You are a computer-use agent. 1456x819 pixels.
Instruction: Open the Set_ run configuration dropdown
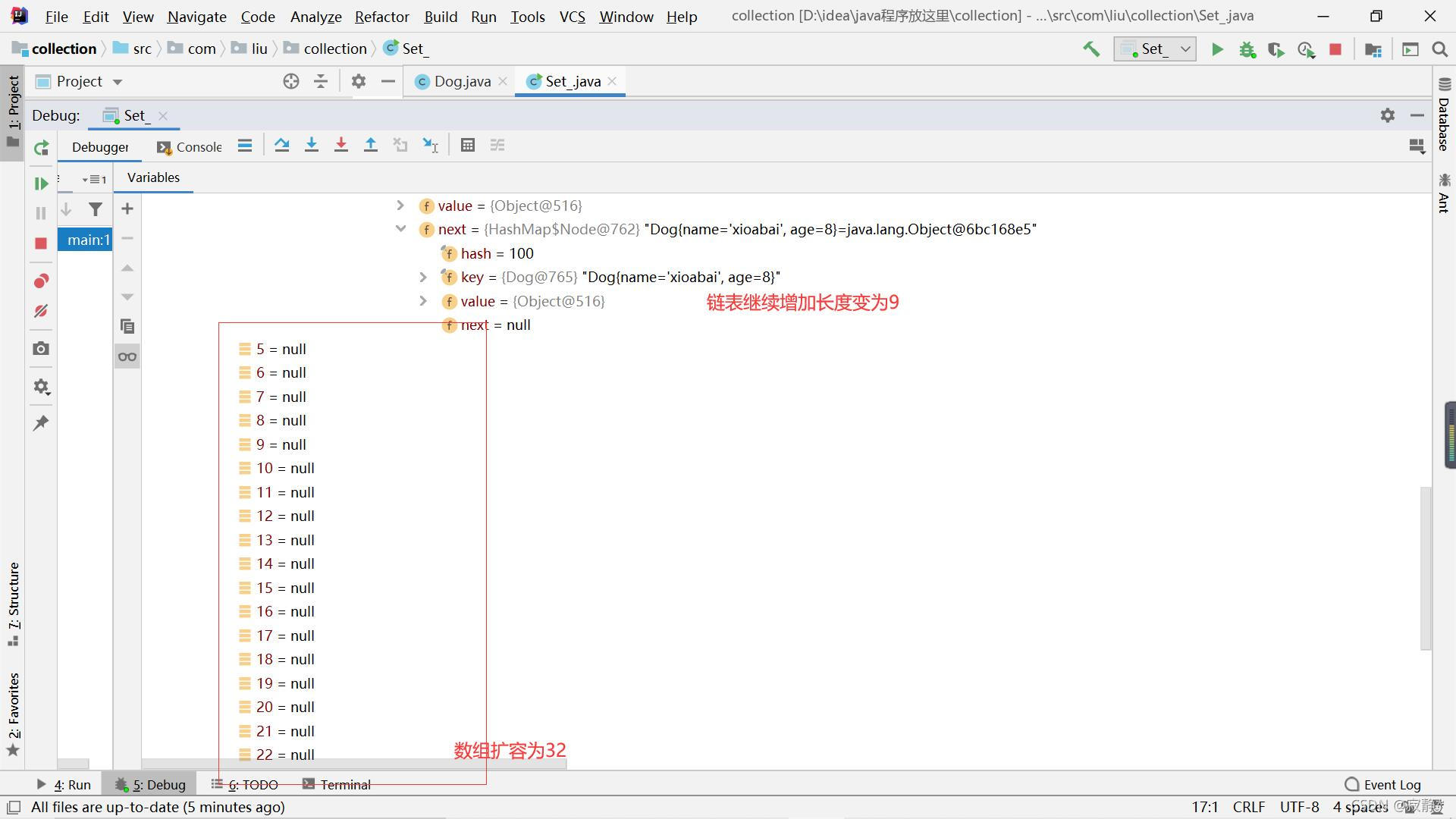pyautogui.click(x=1155, y=49)
